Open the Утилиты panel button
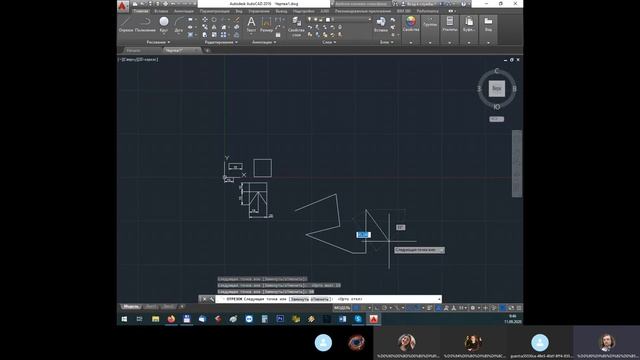The image size is (640, 360). (x=450, y=29)
